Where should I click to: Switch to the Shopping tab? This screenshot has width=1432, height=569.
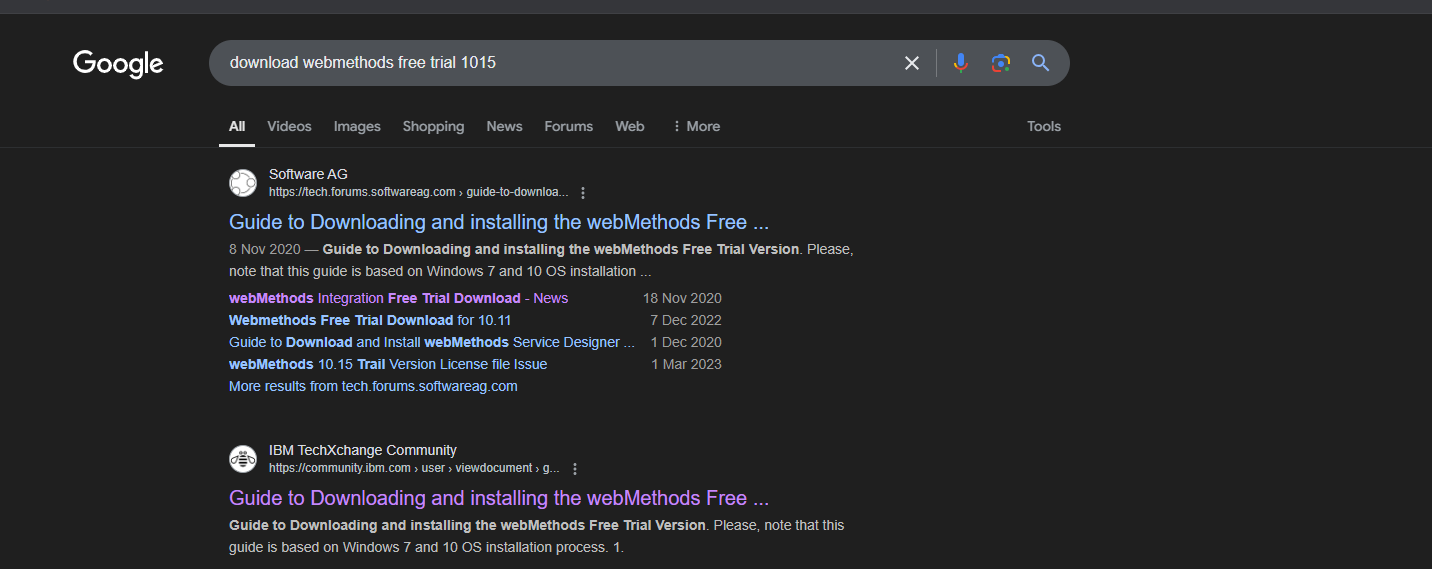pyautogui.click(x=433, y=126)
